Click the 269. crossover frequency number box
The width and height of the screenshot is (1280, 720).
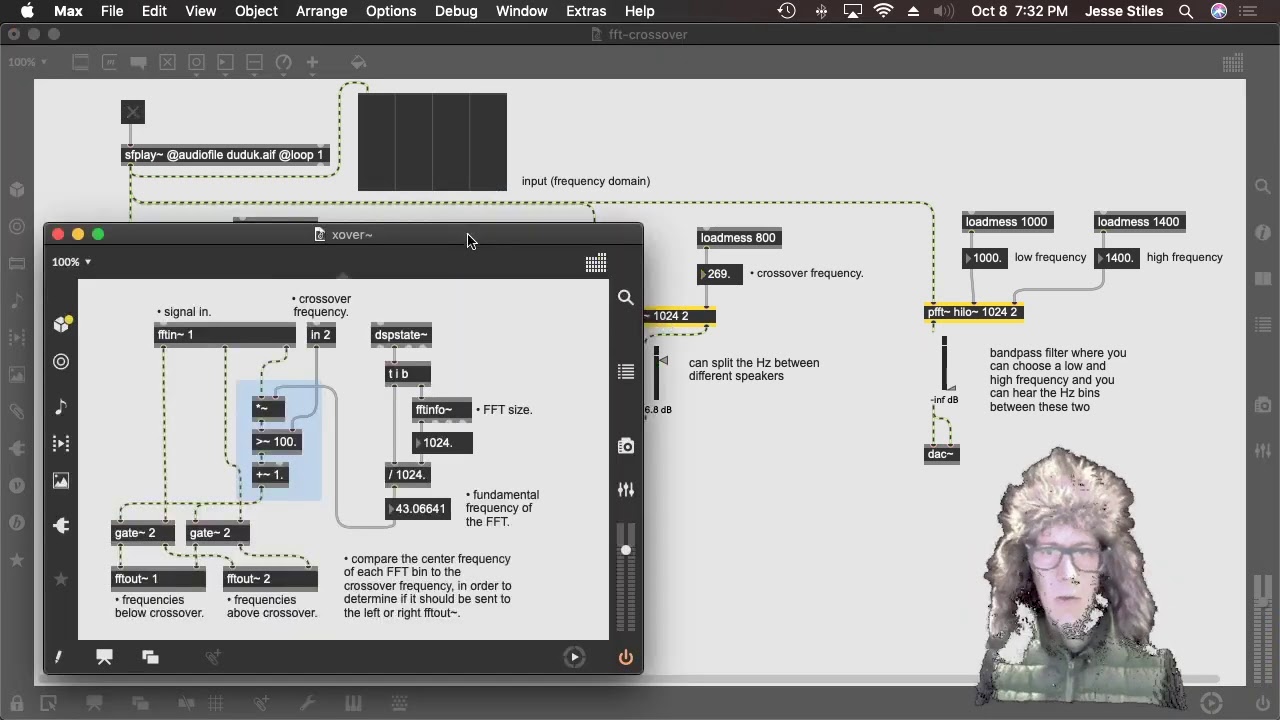click(x=720, y=274)
